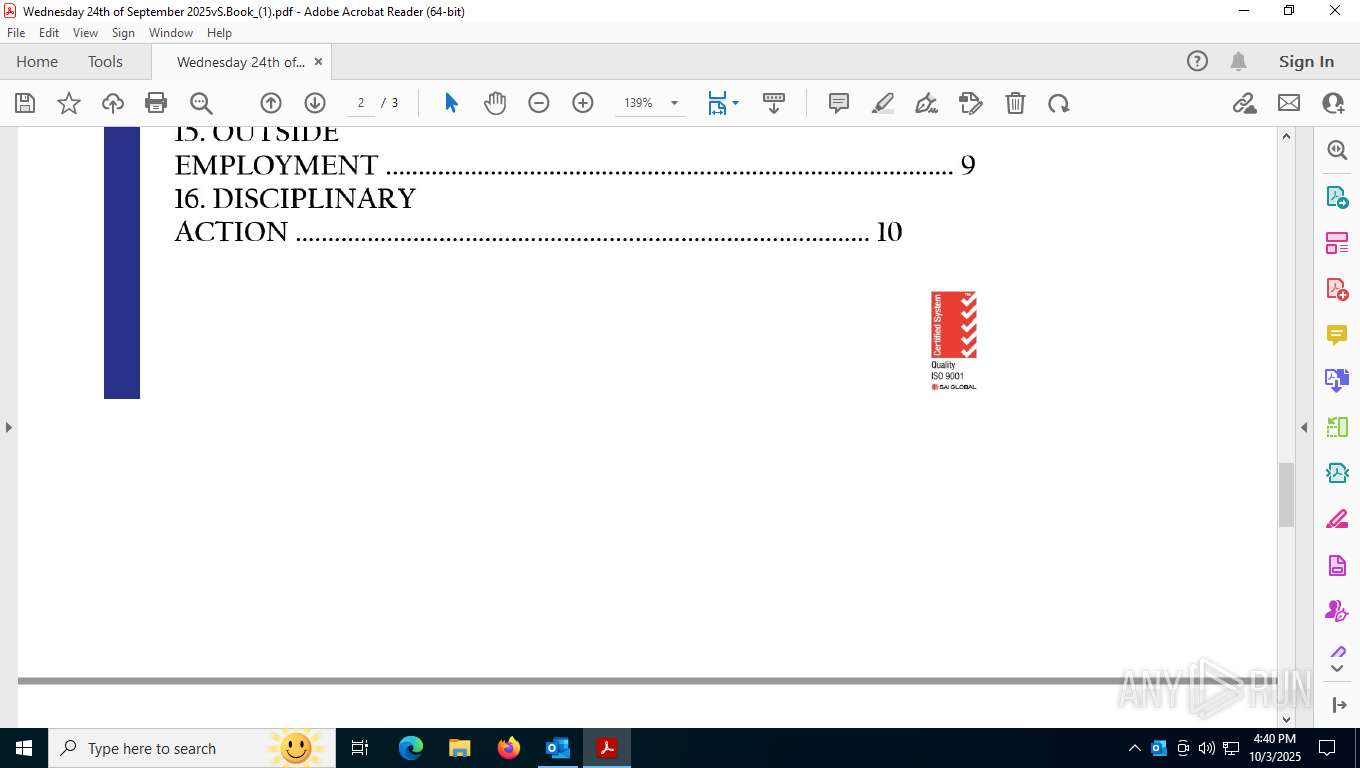Open the Find text magnifier tool
The width and height of the screenshot is (1360, 768).
click(201, 103)
